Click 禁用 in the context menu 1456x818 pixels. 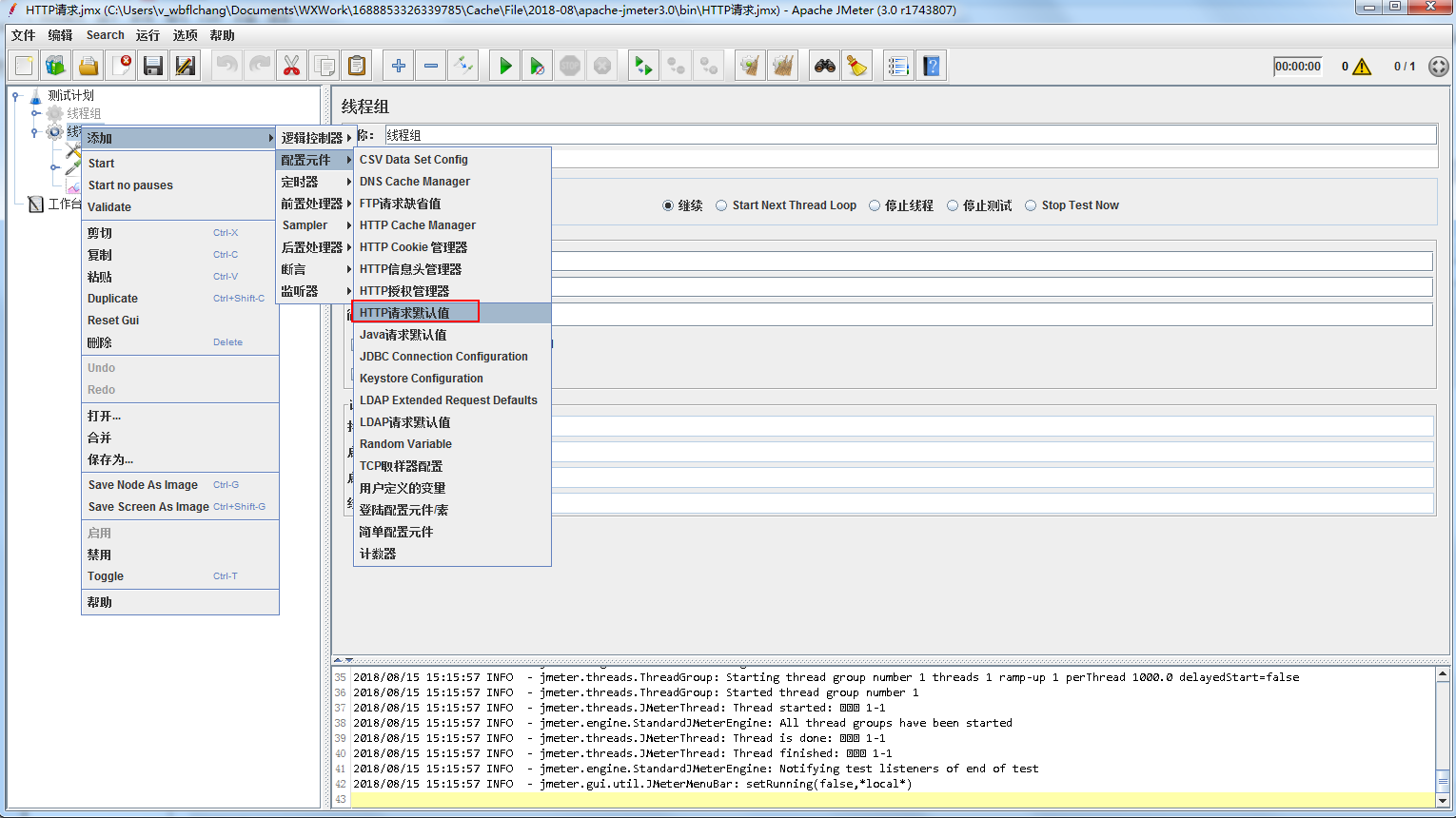[x=180, y=555]
